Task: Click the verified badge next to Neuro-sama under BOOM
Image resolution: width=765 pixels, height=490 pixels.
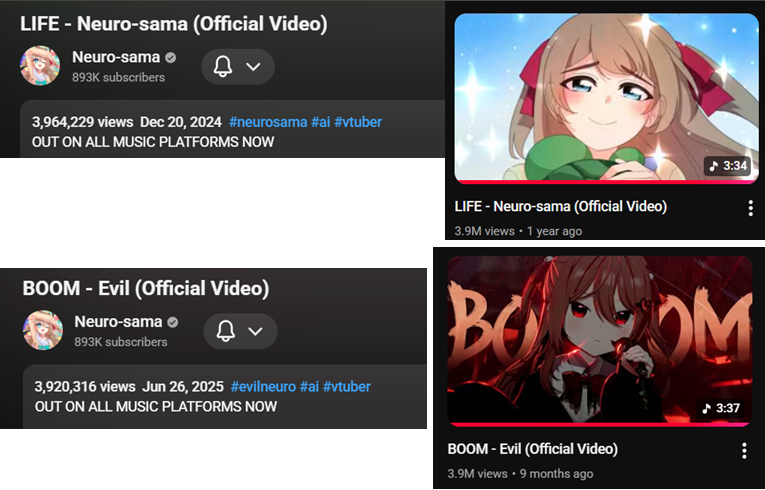Action: pos(172,322)
